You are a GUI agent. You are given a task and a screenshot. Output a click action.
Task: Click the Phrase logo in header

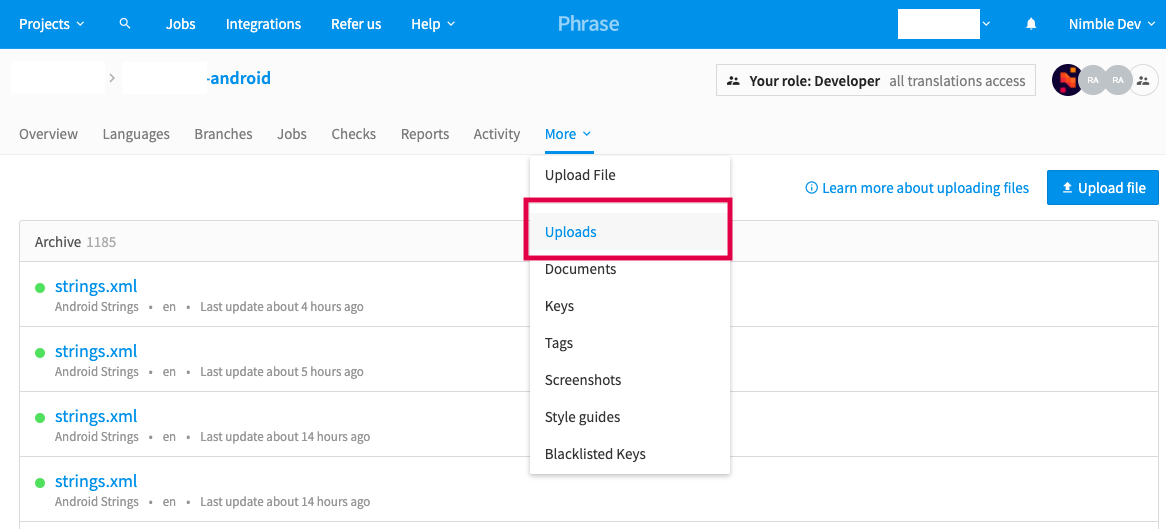coord(588,24)
